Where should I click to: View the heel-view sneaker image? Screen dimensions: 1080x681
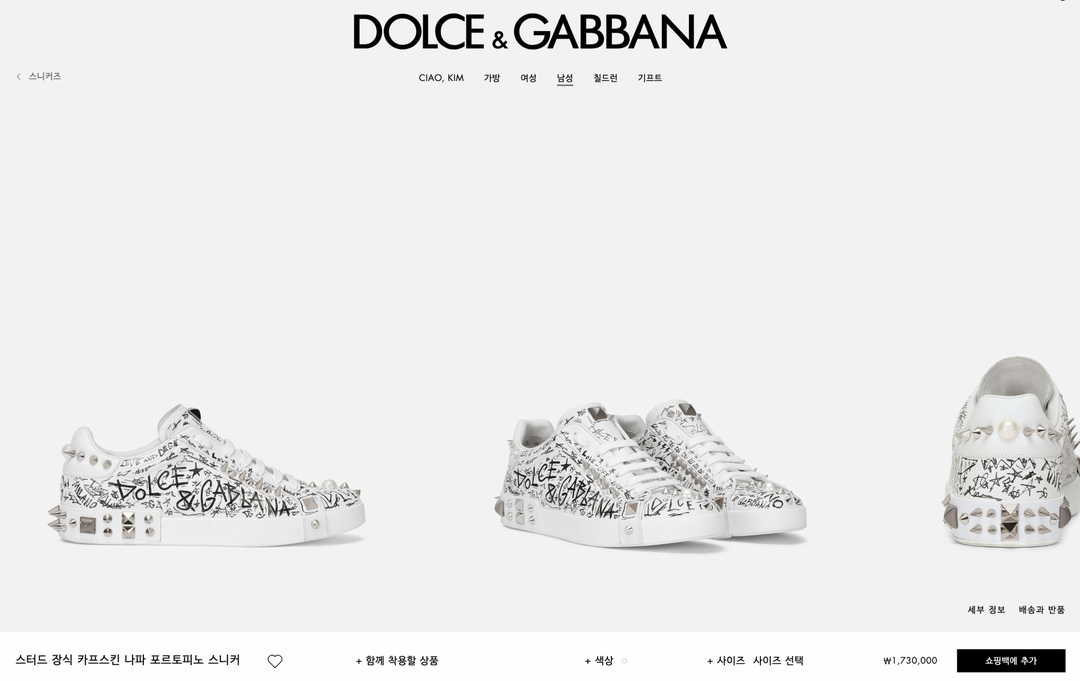coord(1010,452)
